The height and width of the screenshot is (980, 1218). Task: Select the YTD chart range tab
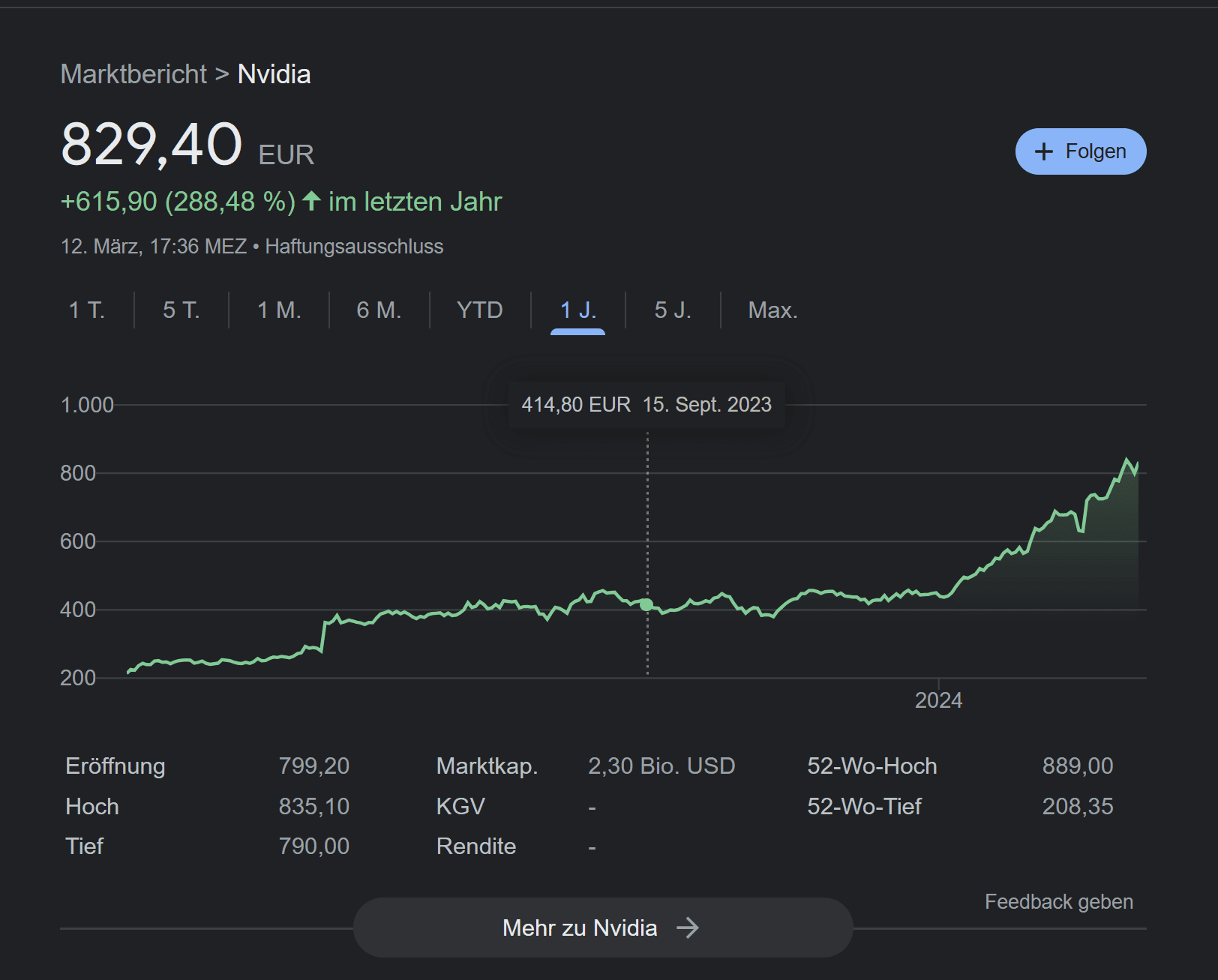[480, 310]
